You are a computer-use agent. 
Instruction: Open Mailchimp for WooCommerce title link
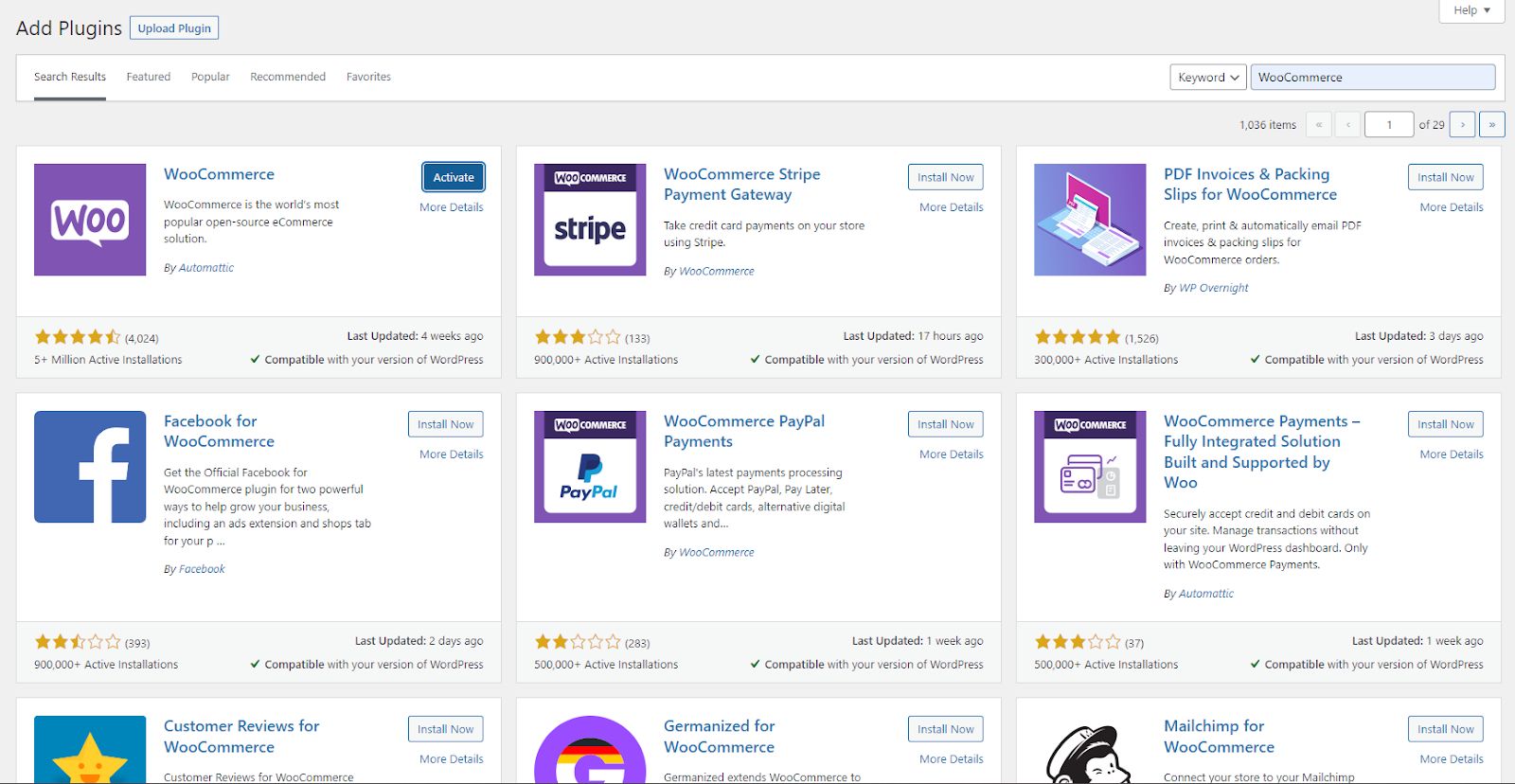point(1220,737)
